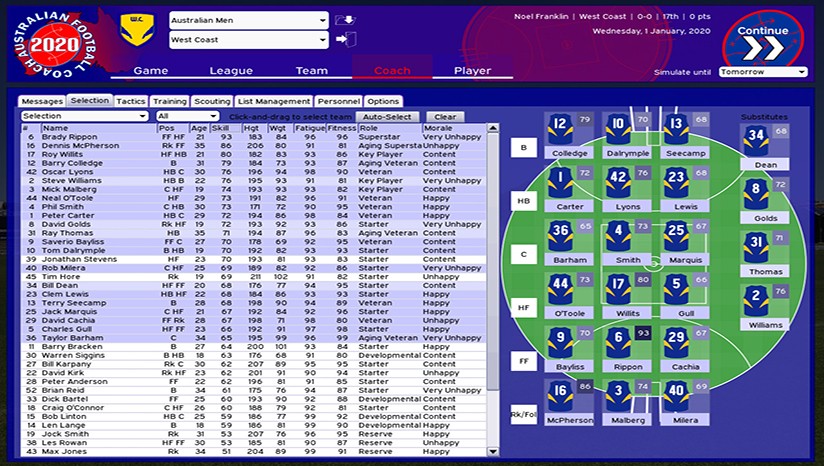Click the player list scrollbar thumb
Image resolution: width=824 pixels, height=466 pixels.
pos(492,262)
